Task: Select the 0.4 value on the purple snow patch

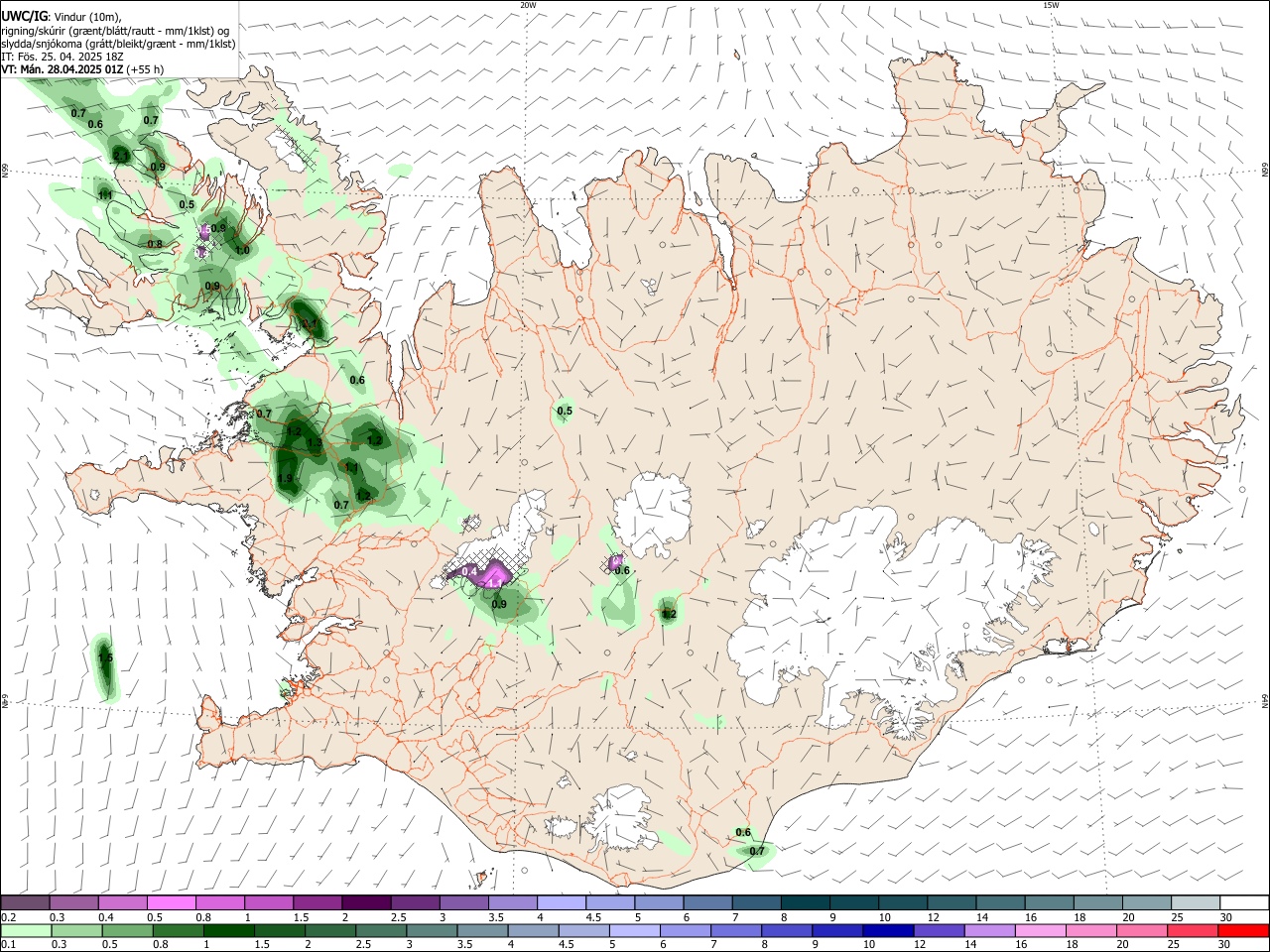Action: tap(470, 572)
